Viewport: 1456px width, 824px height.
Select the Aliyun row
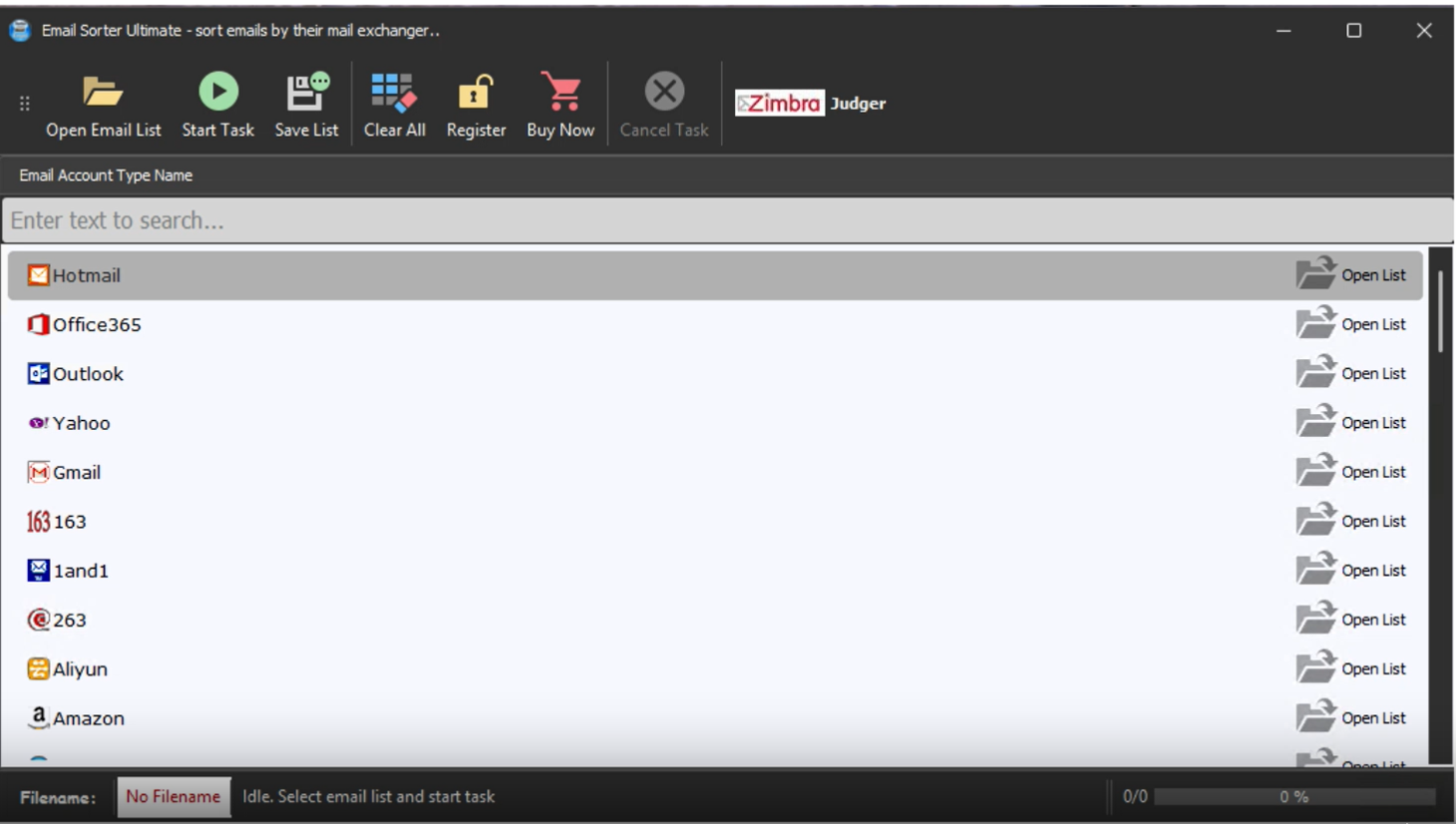pyautogui.click(x=715, y=668)
